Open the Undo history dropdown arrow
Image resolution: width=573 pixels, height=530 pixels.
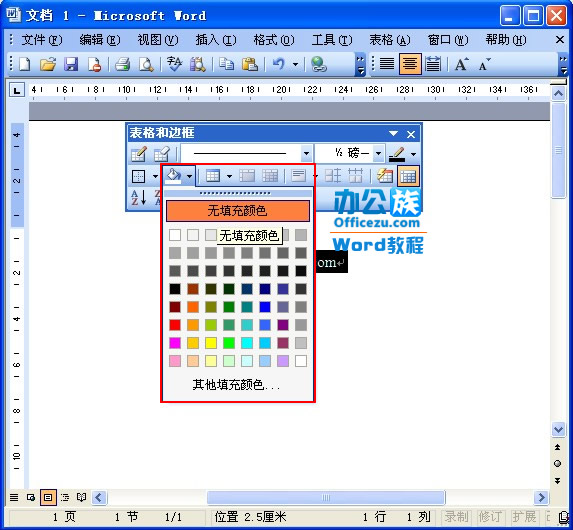point(295,65)
